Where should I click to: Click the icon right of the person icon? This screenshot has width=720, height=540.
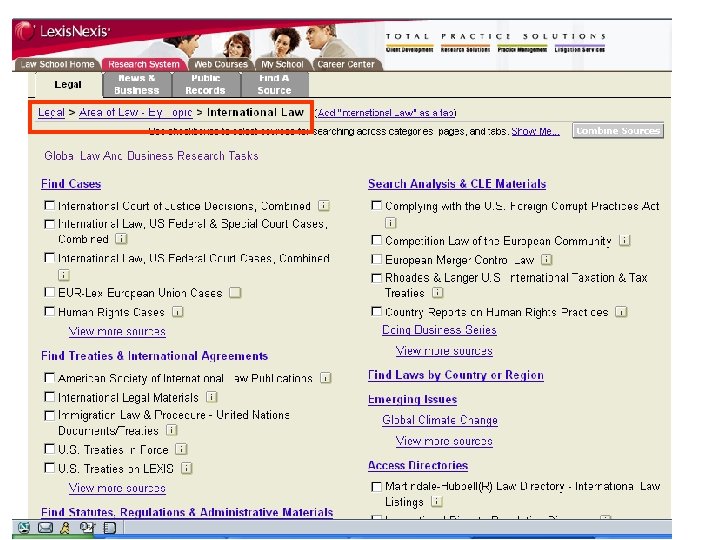[x=87, y=528]
